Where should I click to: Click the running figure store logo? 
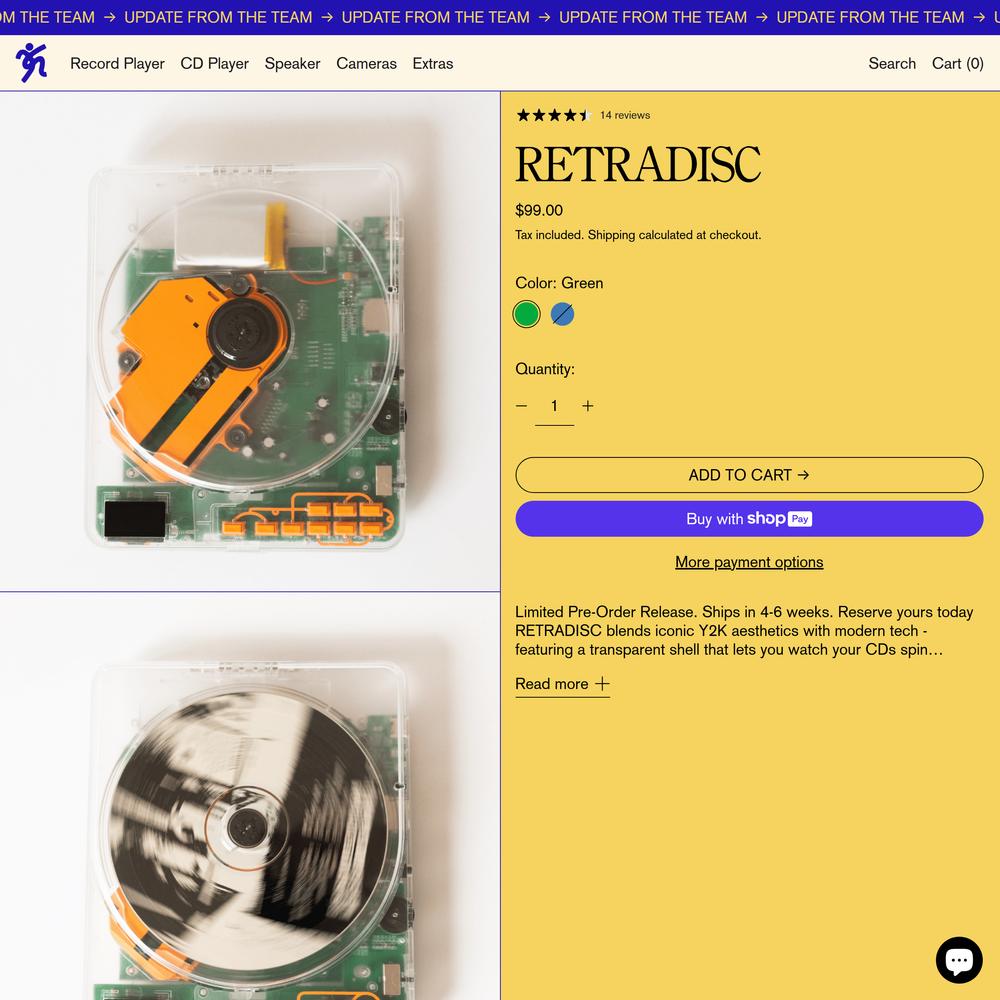(x=31, y=62)
